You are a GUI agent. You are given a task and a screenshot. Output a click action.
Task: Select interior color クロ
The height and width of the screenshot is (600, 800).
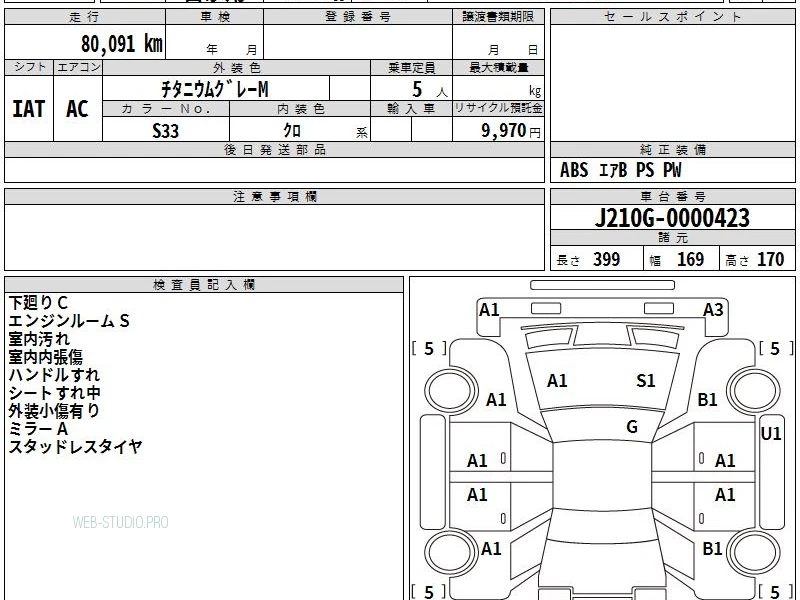coord(292,131)
